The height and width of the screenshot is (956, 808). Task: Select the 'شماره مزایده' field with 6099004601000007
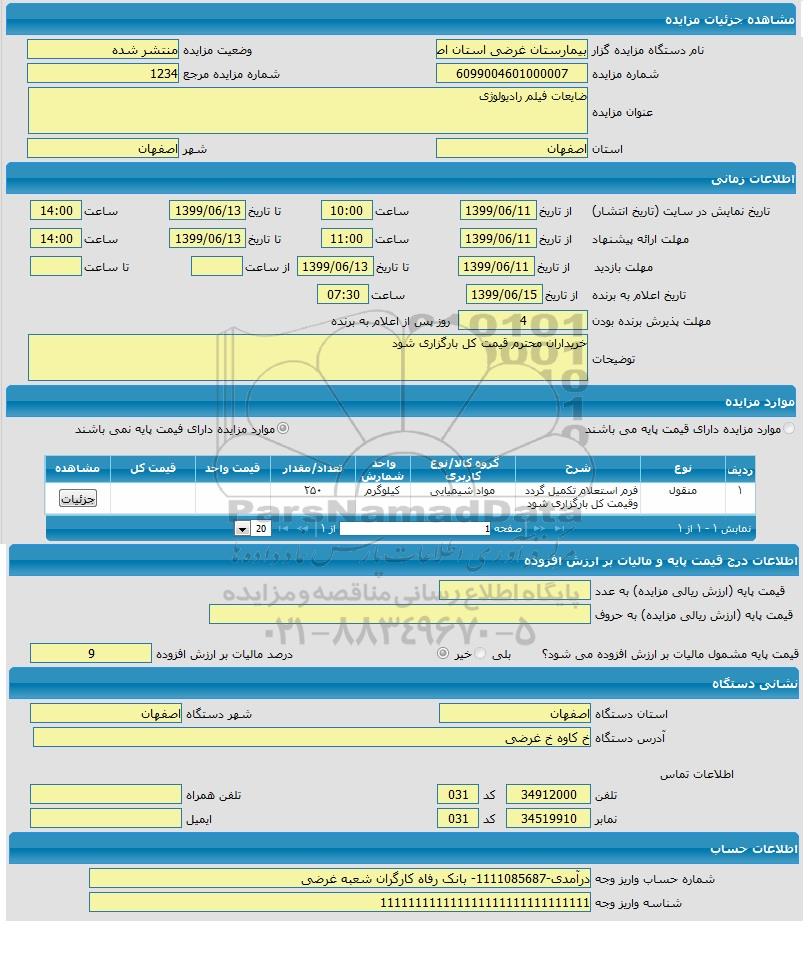coord(512,73)
